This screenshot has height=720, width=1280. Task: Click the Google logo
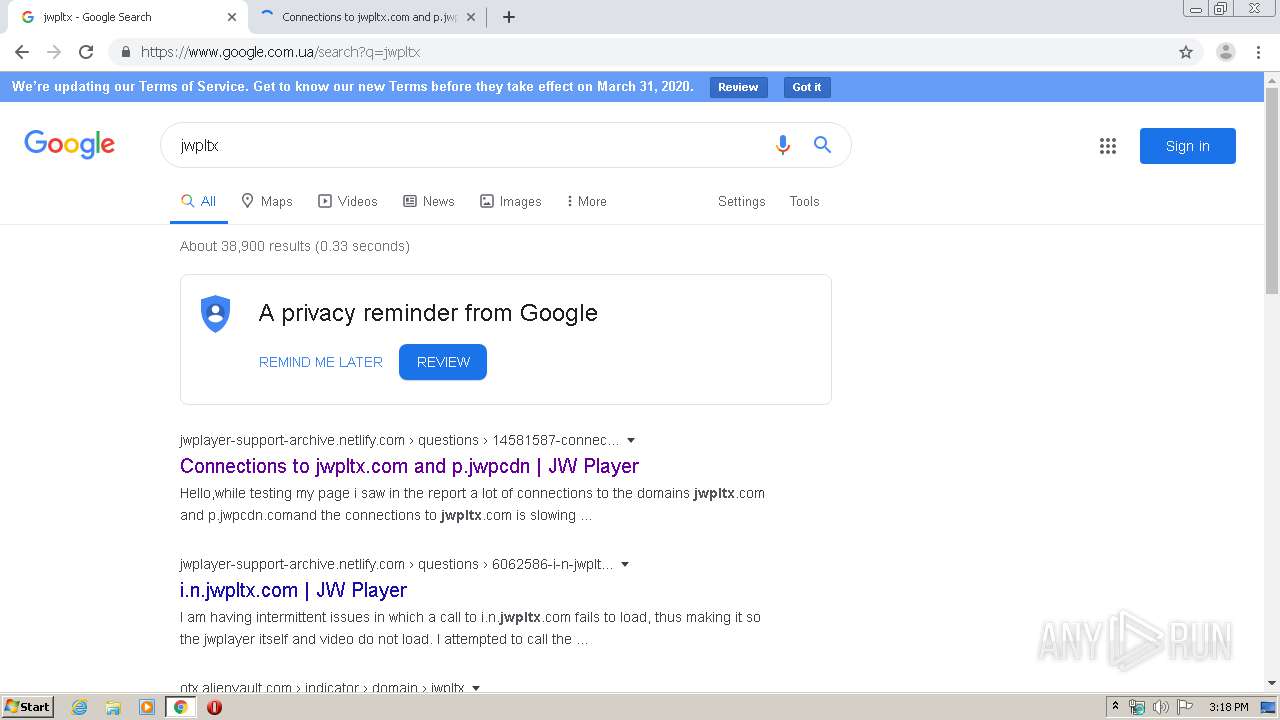[x=70, y=145]
